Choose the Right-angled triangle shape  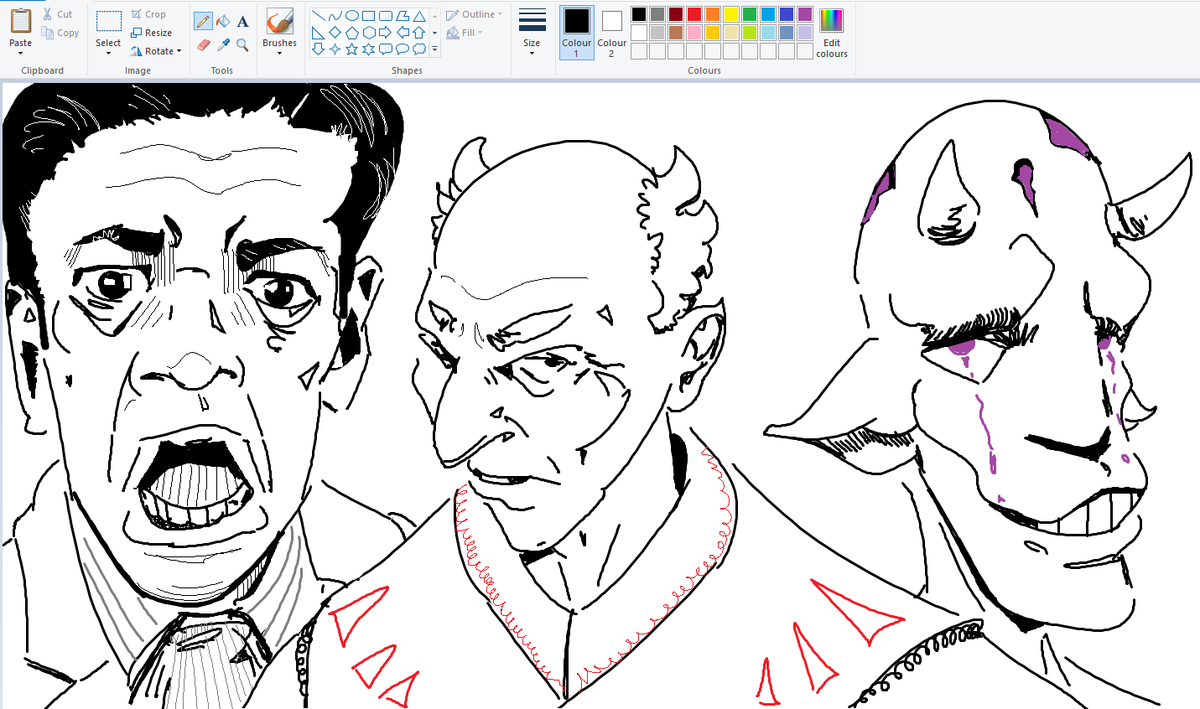(317, 32)
